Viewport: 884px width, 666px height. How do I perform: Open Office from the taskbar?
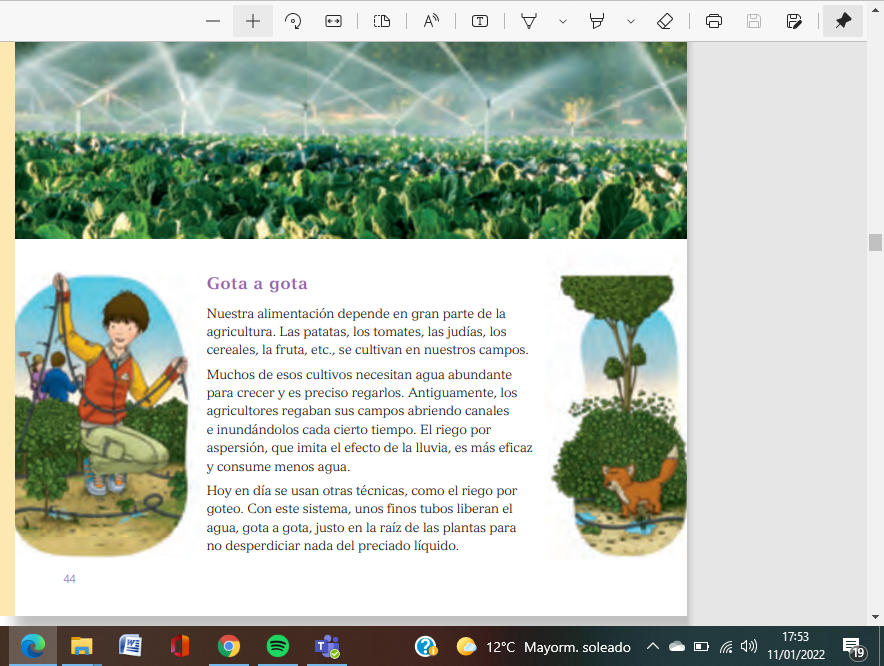point(179,646)
